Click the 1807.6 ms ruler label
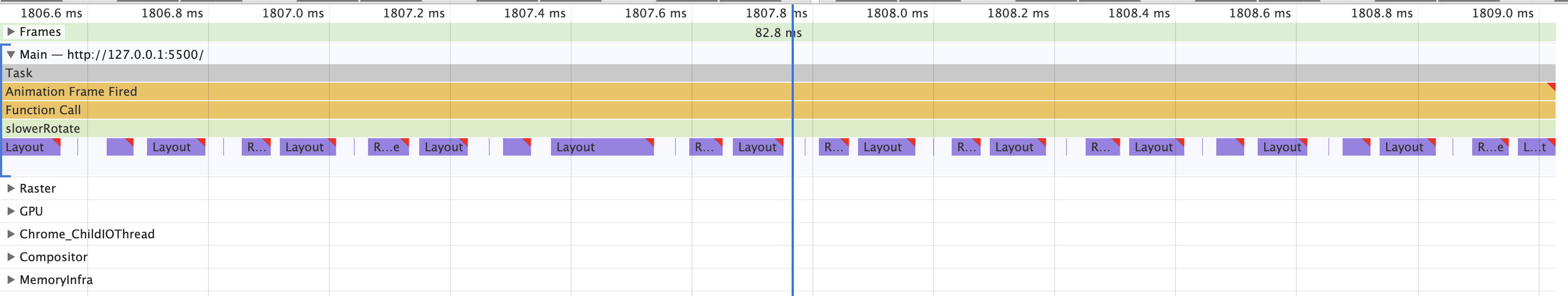1568x296 pixels. click(656, 14)
